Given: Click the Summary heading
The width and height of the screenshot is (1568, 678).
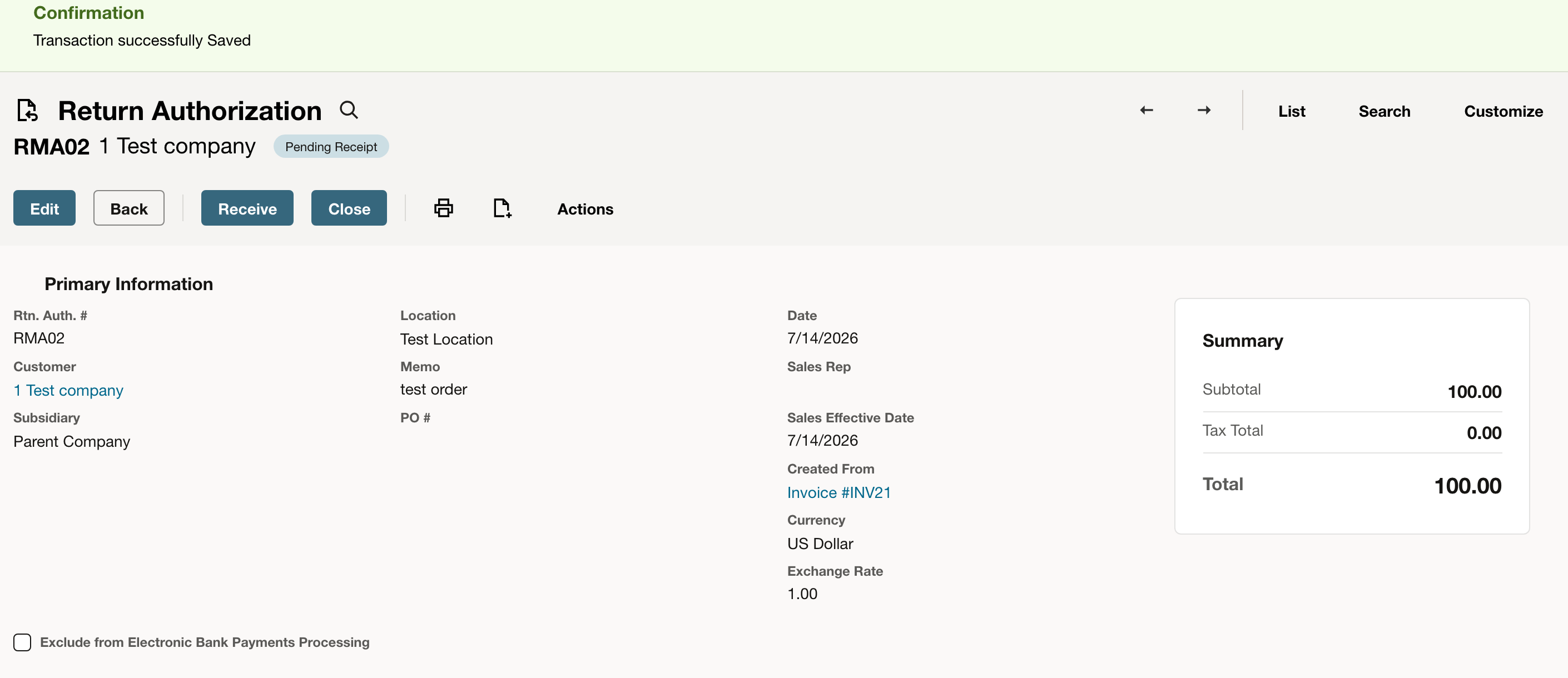Looking at the screenshot, I should [x=1242, y=341].
